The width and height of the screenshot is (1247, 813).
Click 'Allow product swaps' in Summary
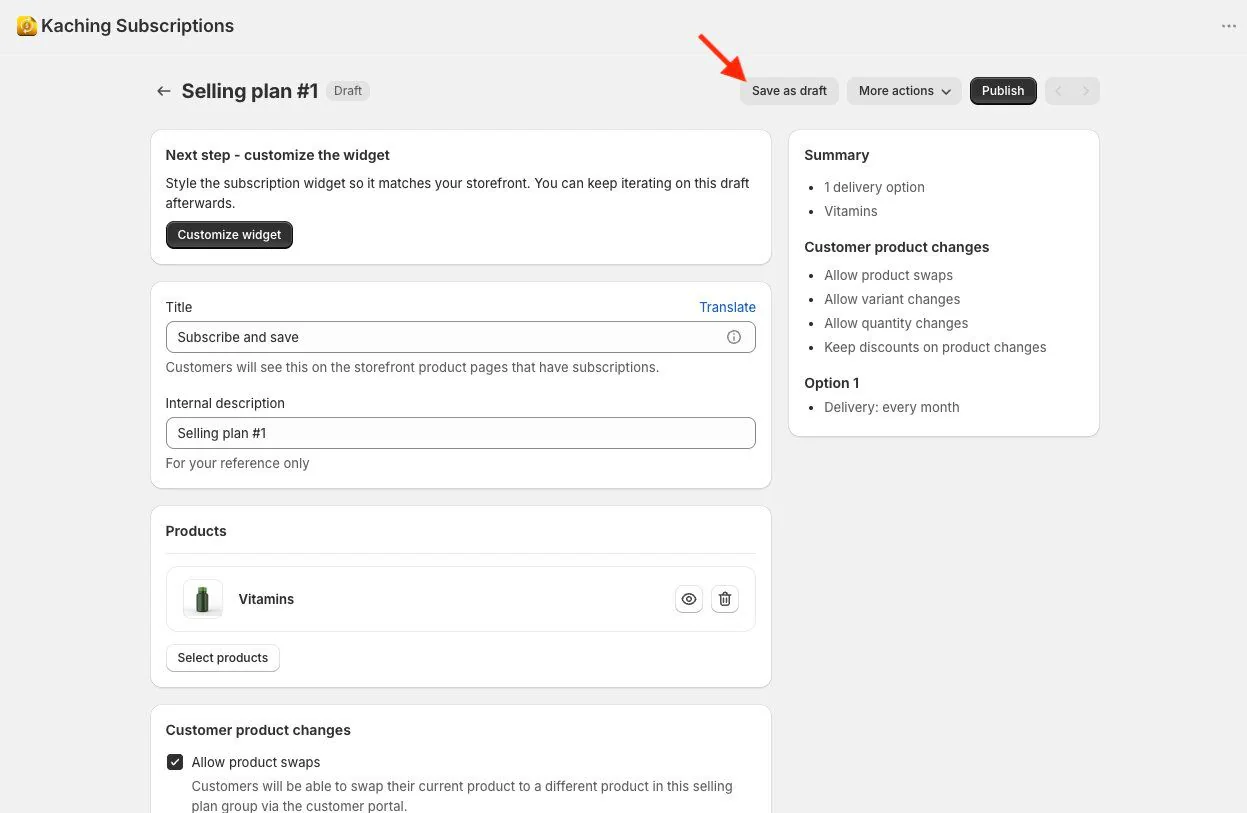pyautogui.click(x=888, y=275)
